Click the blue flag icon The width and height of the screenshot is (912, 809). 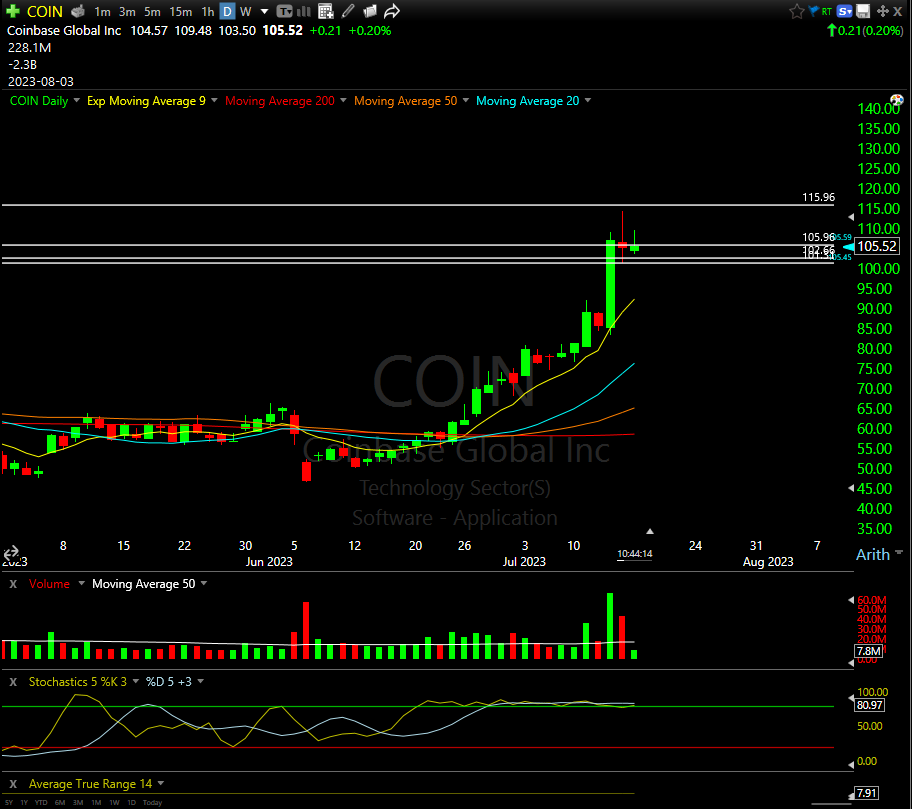(814, 10)
